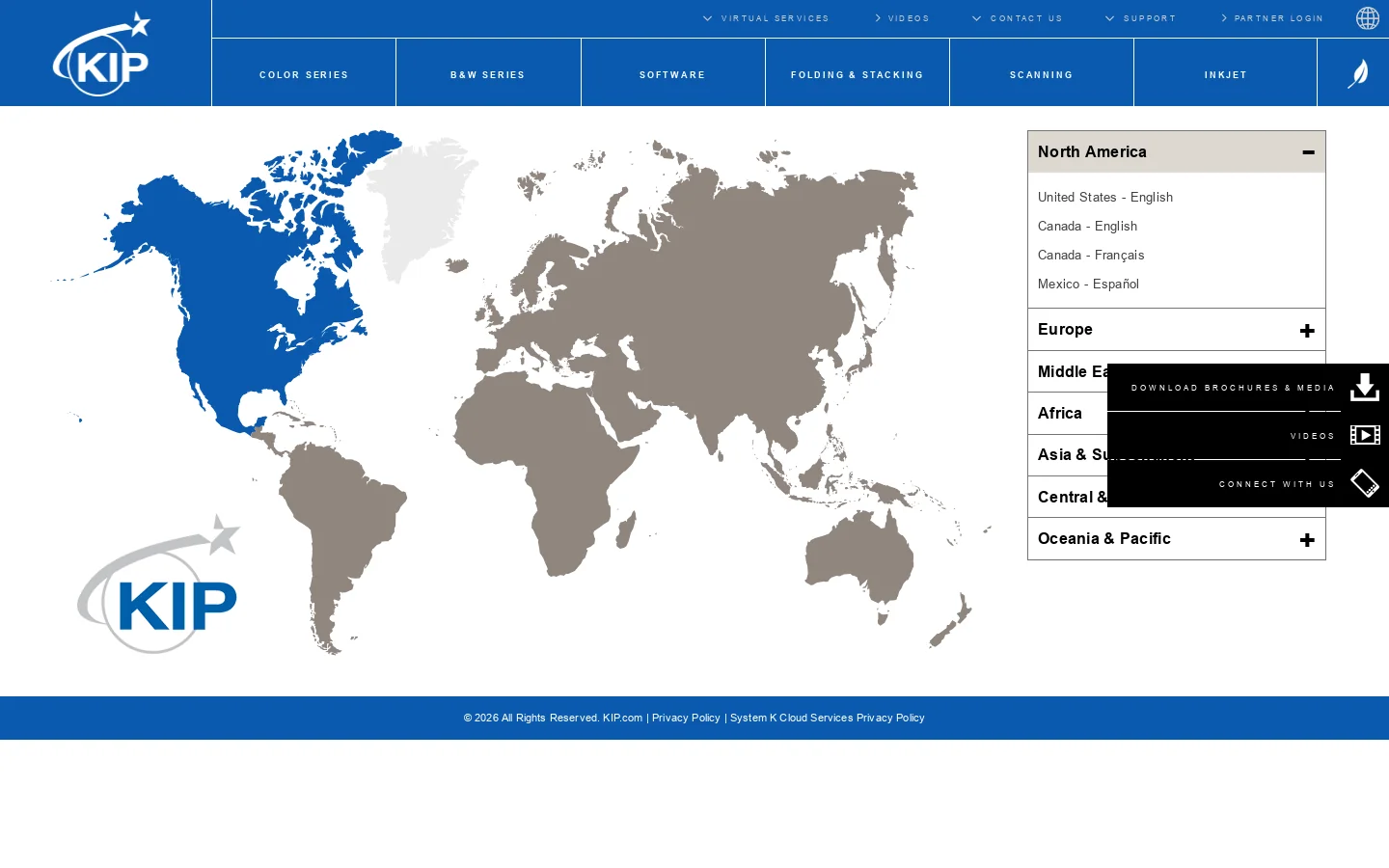The height and width of the screenshot is (868, 1389).
Task: Click Connect With Us side button
Action: (1277, 484)
